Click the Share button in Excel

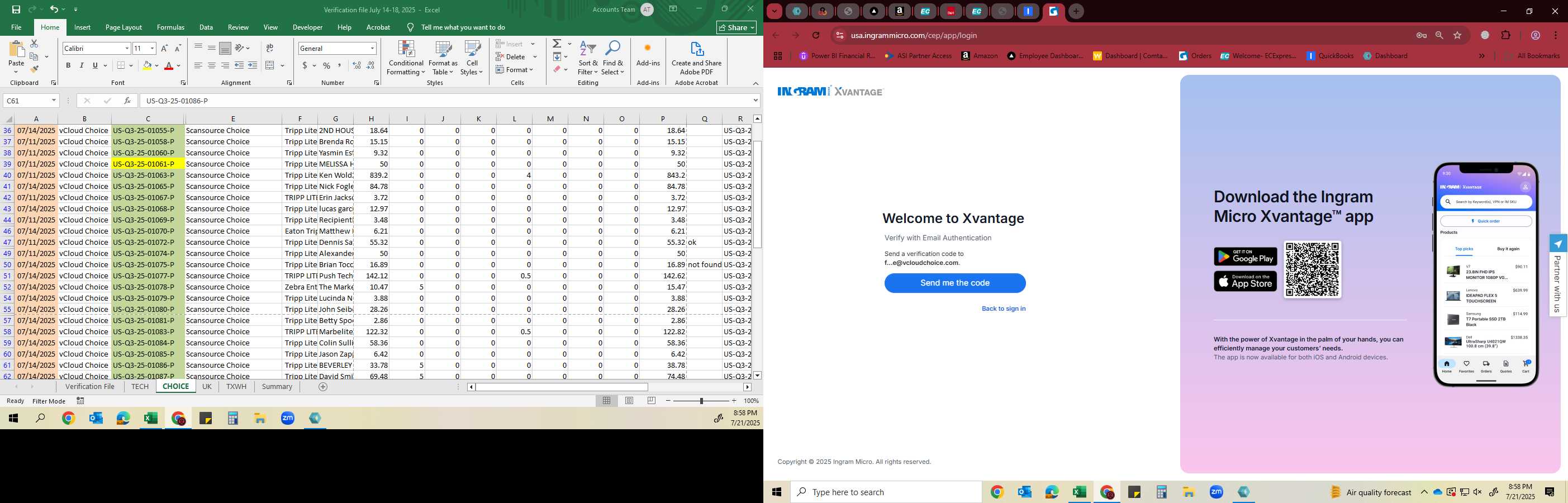[x=737, y=27]
